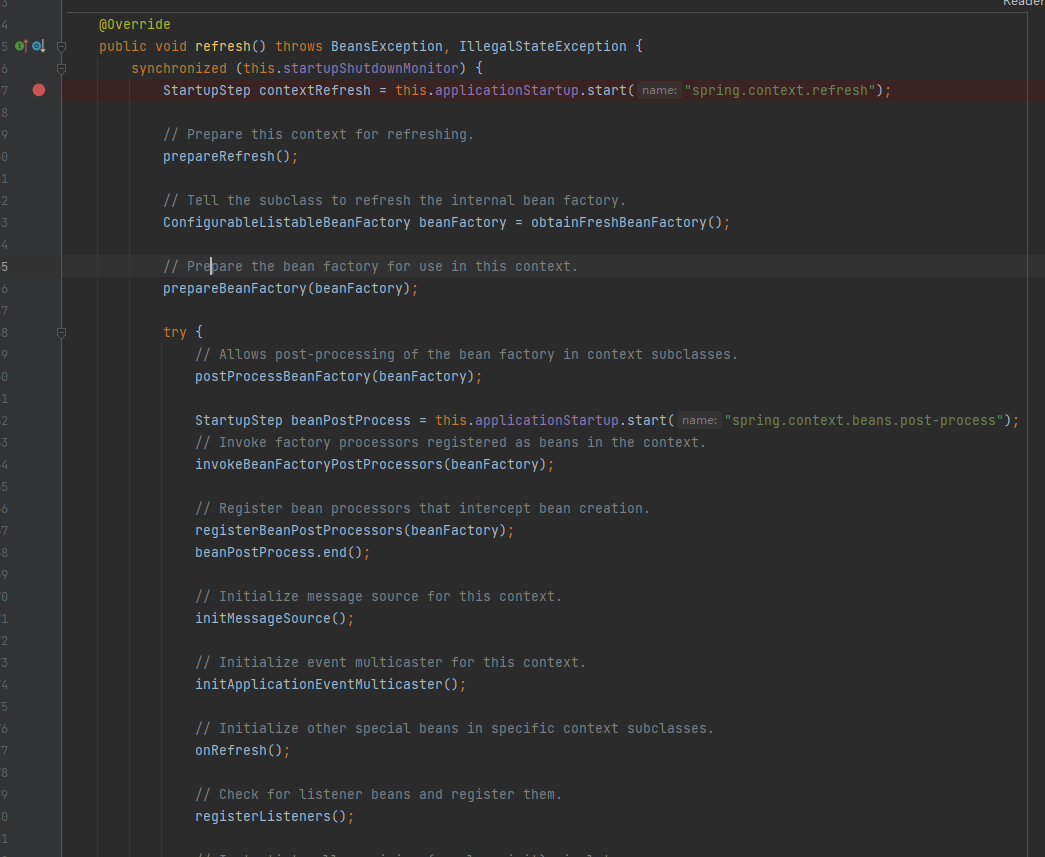
Task: Click the obtainFreshBeanFactory() call
Action: pyautogui.click(x=626, y=223)
